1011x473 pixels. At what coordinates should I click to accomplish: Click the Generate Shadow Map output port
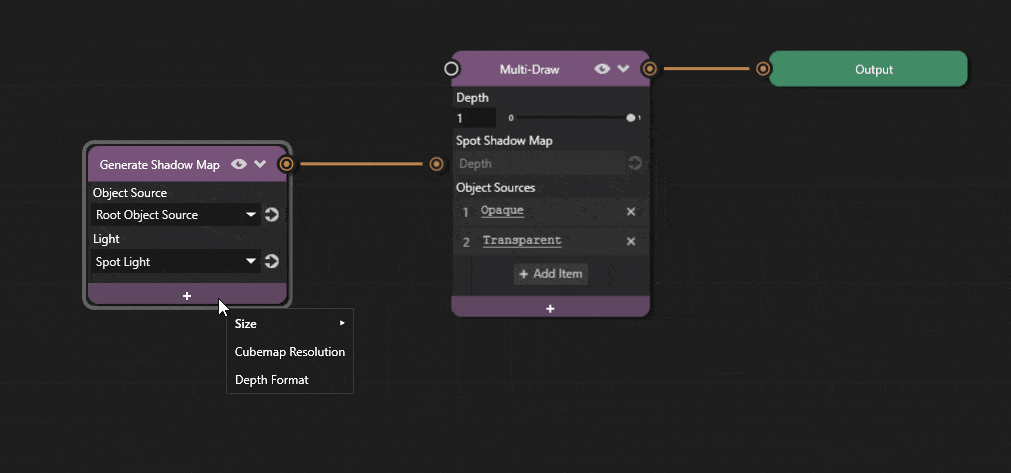point(287,164)
